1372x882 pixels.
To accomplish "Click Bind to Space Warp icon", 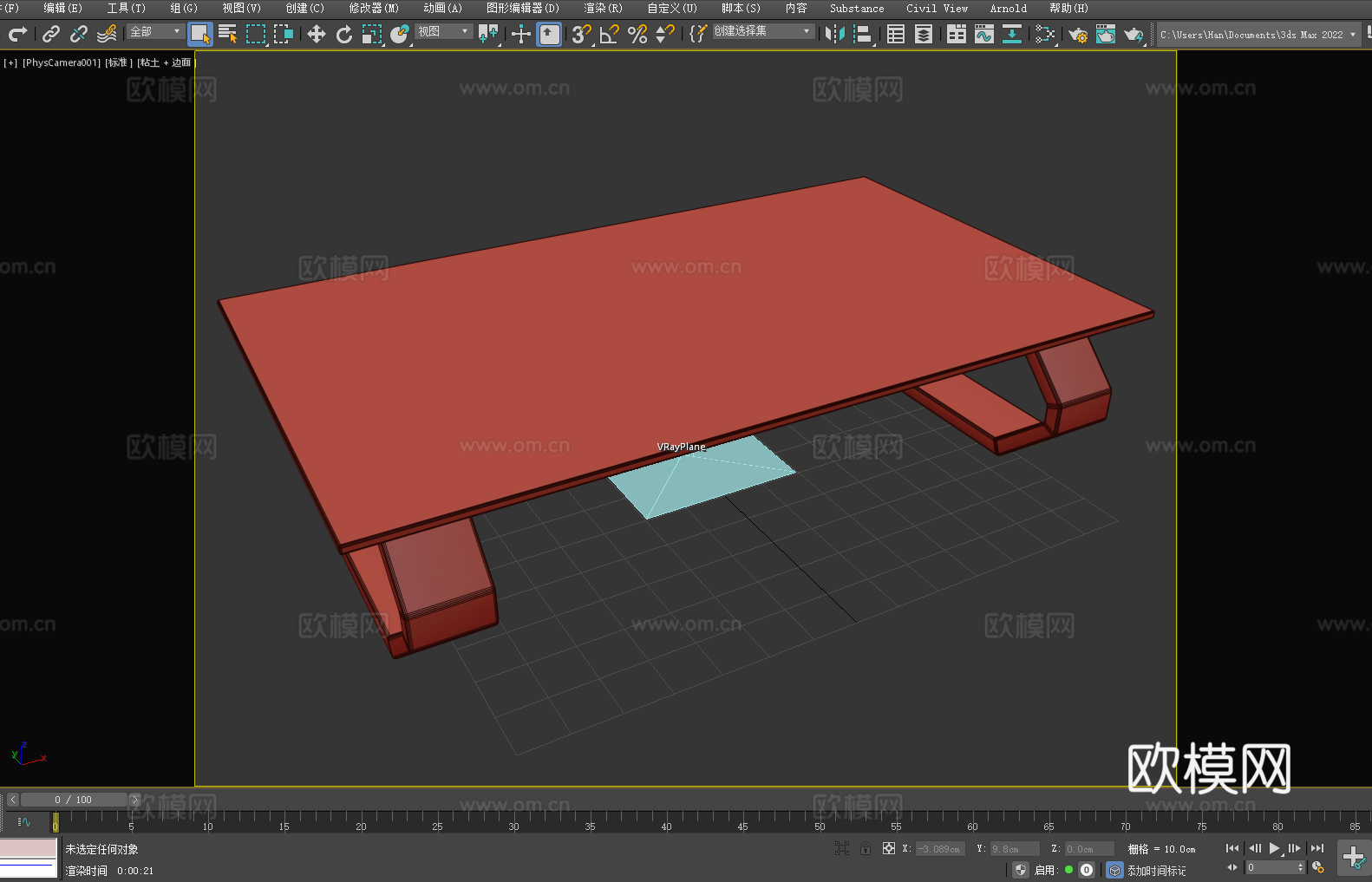I will (107, 34).
